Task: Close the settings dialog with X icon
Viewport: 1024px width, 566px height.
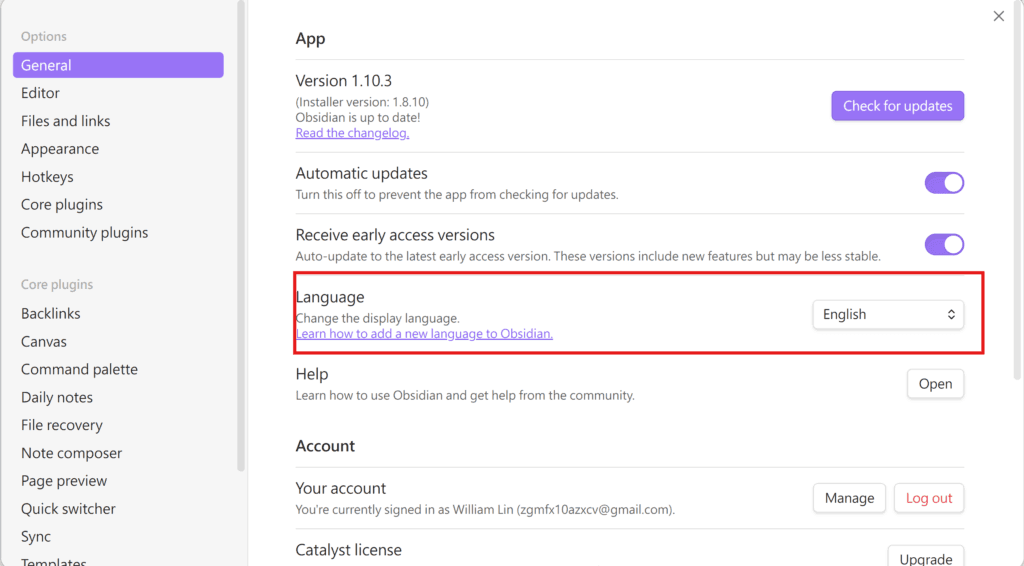Action: click(x=998, y=16)
